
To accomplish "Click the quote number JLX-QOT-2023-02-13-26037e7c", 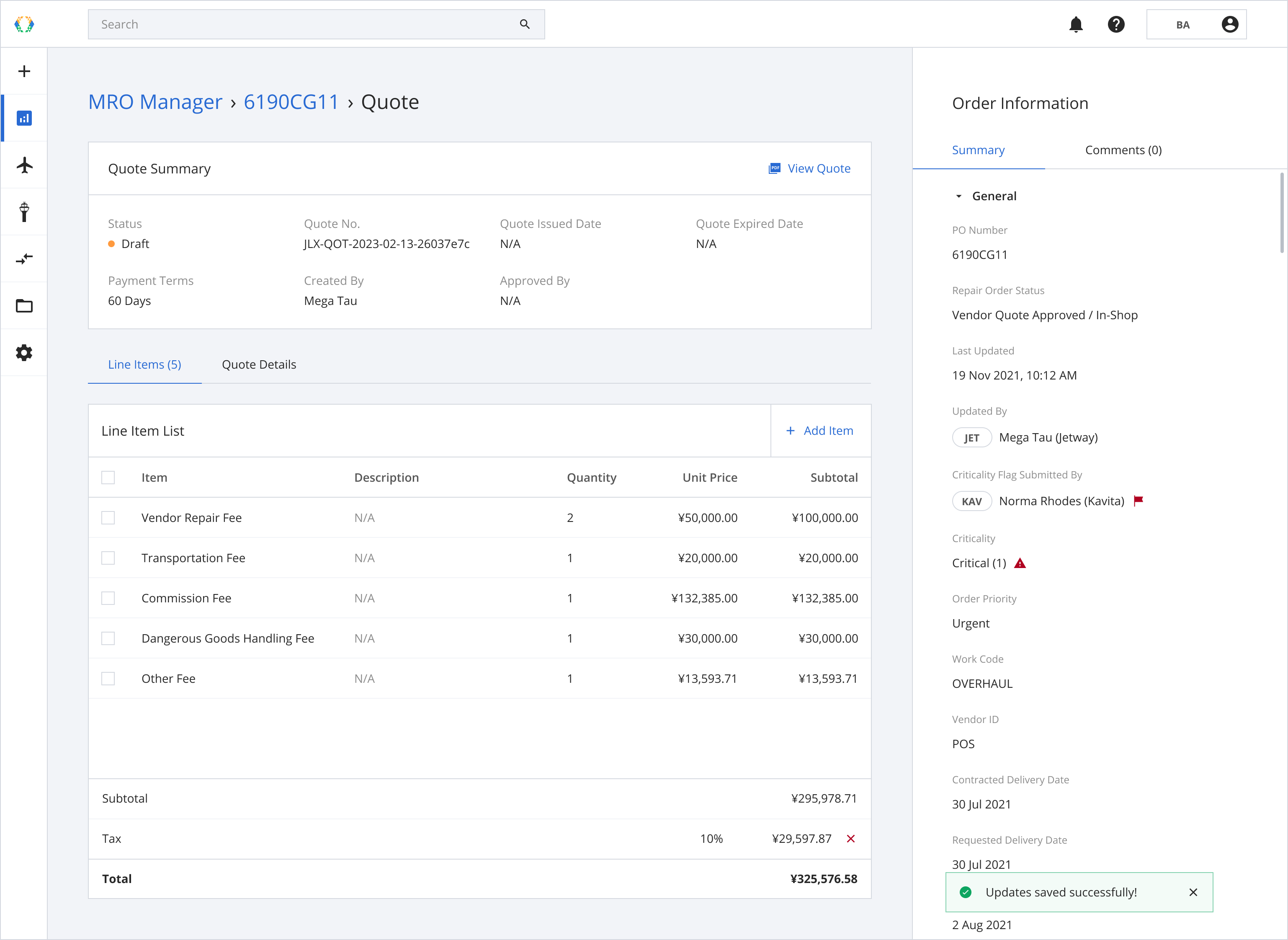I will 386,244.
